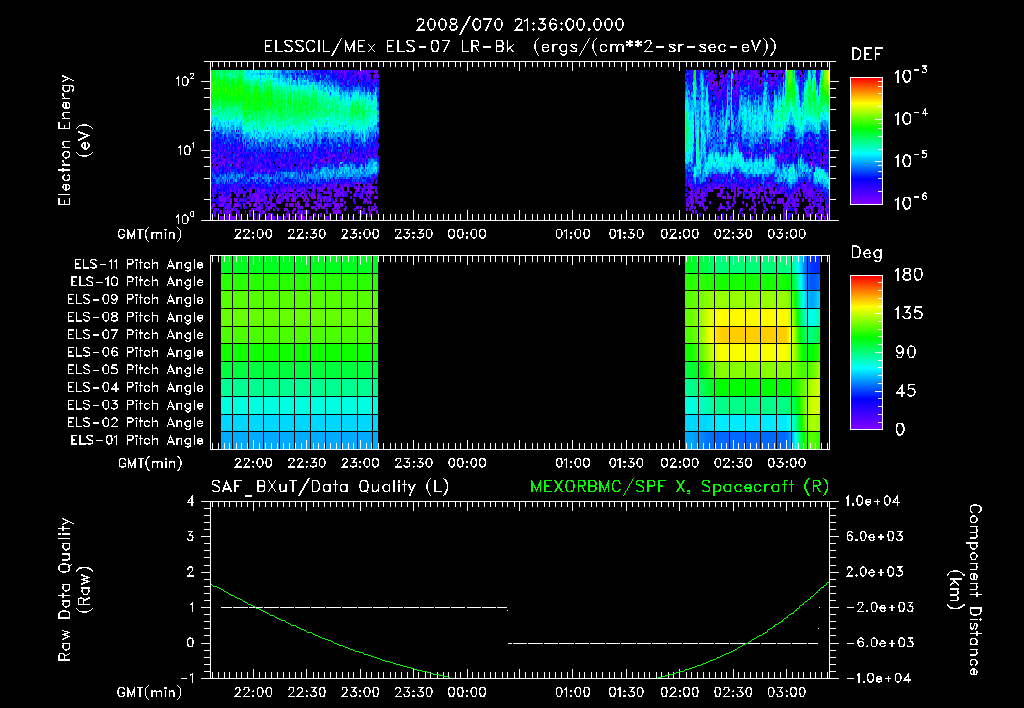
Task: Click the white data quality line at level 0
Action: [663, 643]
